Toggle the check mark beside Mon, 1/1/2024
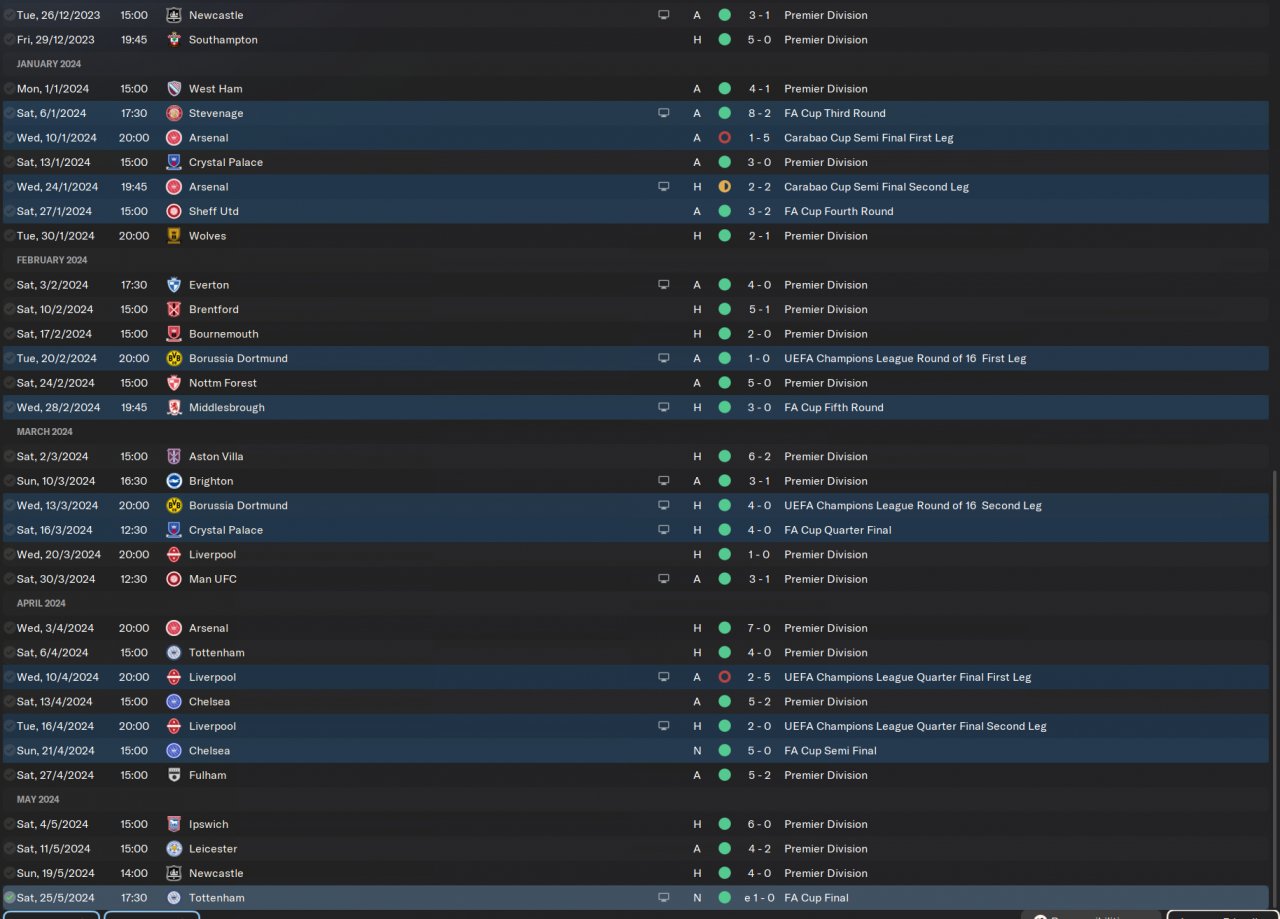This screenshot has width=1280, height=919. point(9,89)
